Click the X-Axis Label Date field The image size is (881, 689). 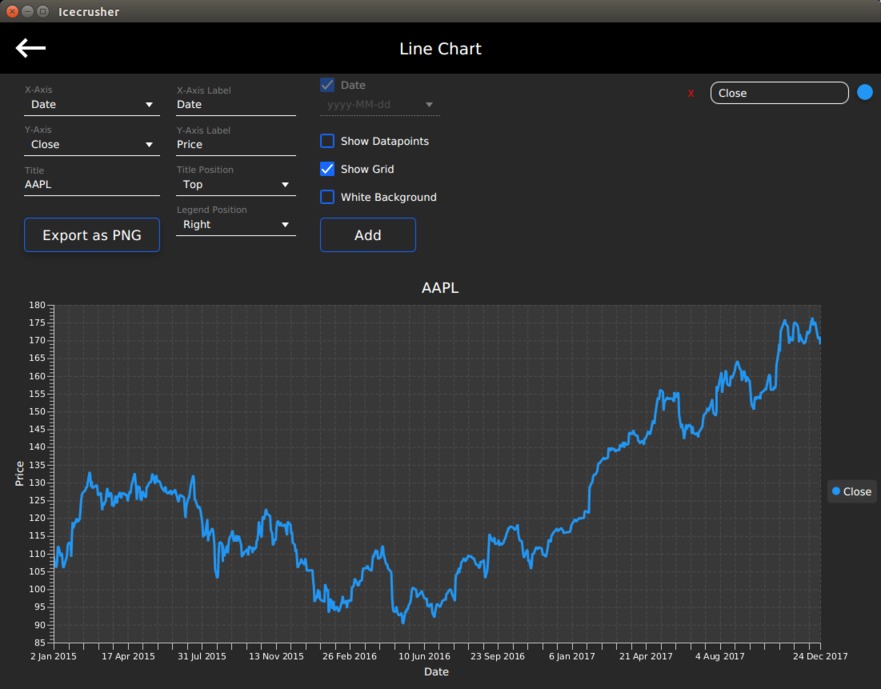click(236, 105)
